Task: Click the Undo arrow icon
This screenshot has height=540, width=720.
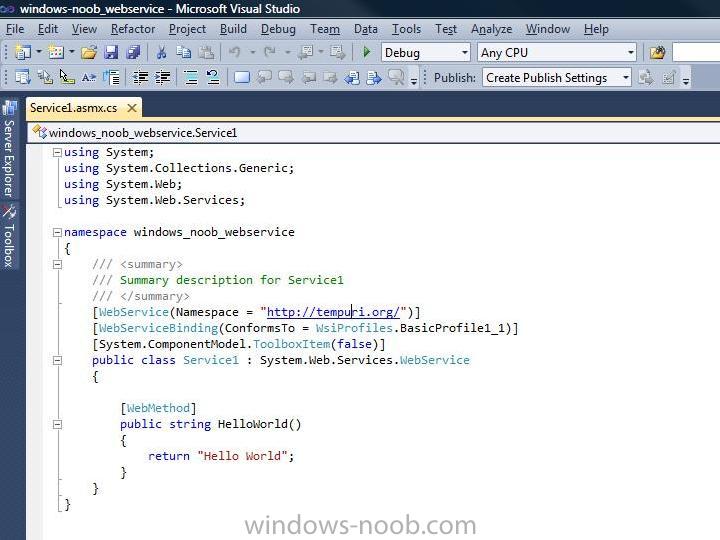Action: pyautogui.click(x=235, y=52)
